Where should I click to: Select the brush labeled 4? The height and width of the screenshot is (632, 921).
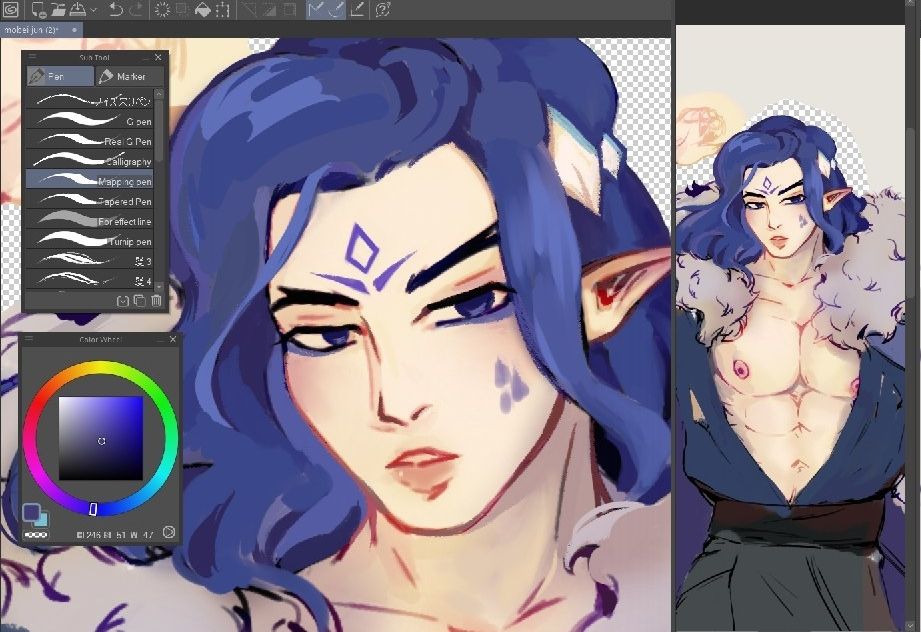(89, 280)
